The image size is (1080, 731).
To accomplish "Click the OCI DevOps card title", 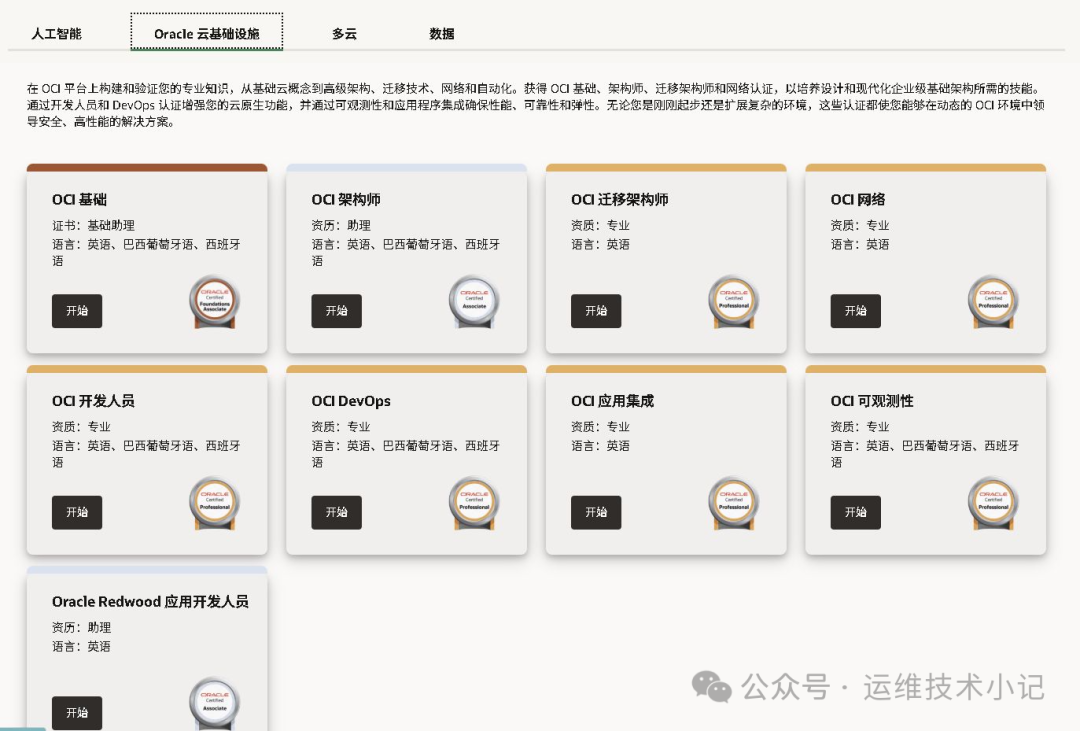I will 351,401.
